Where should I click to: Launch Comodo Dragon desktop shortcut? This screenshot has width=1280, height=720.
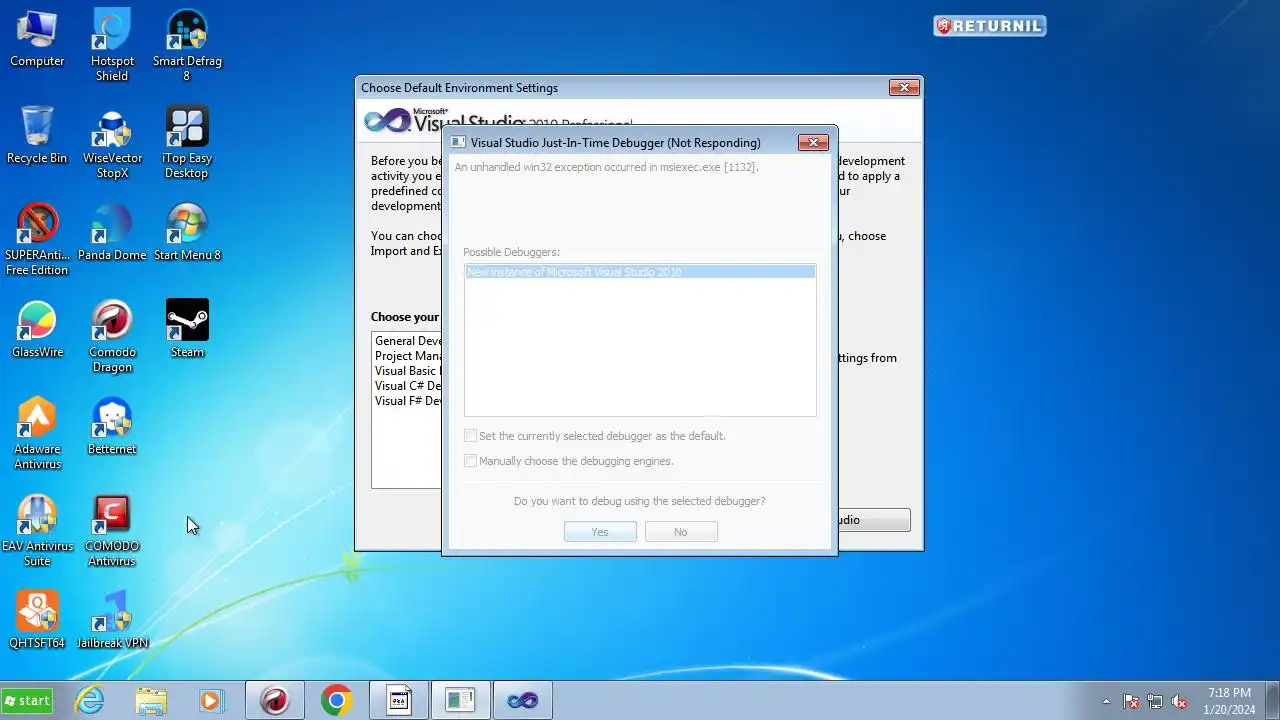(x=112, y=337)
